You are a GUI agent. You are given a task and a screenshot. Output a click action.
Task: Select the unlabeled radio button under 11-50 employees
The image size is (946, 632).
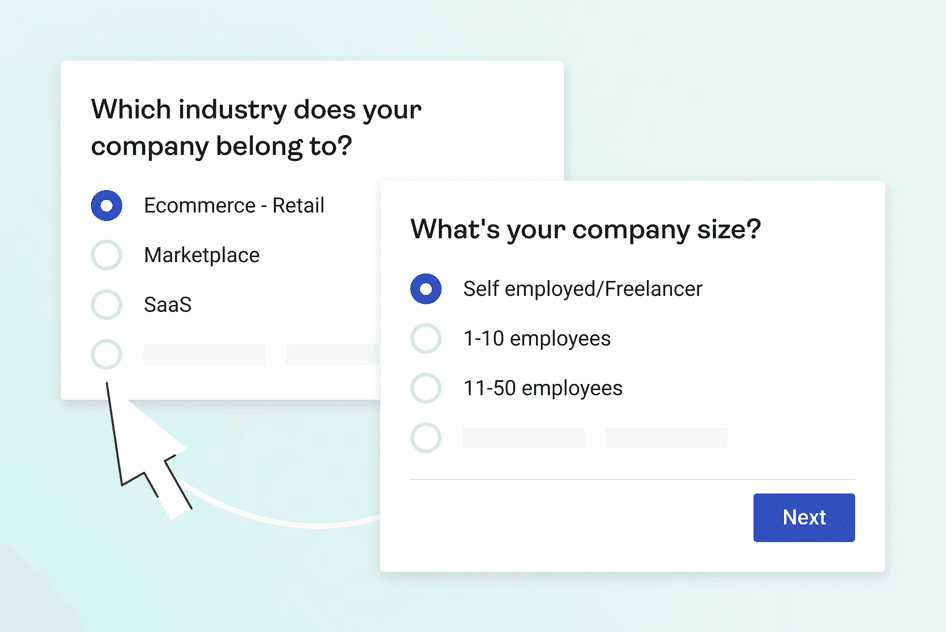coord(426,437)
